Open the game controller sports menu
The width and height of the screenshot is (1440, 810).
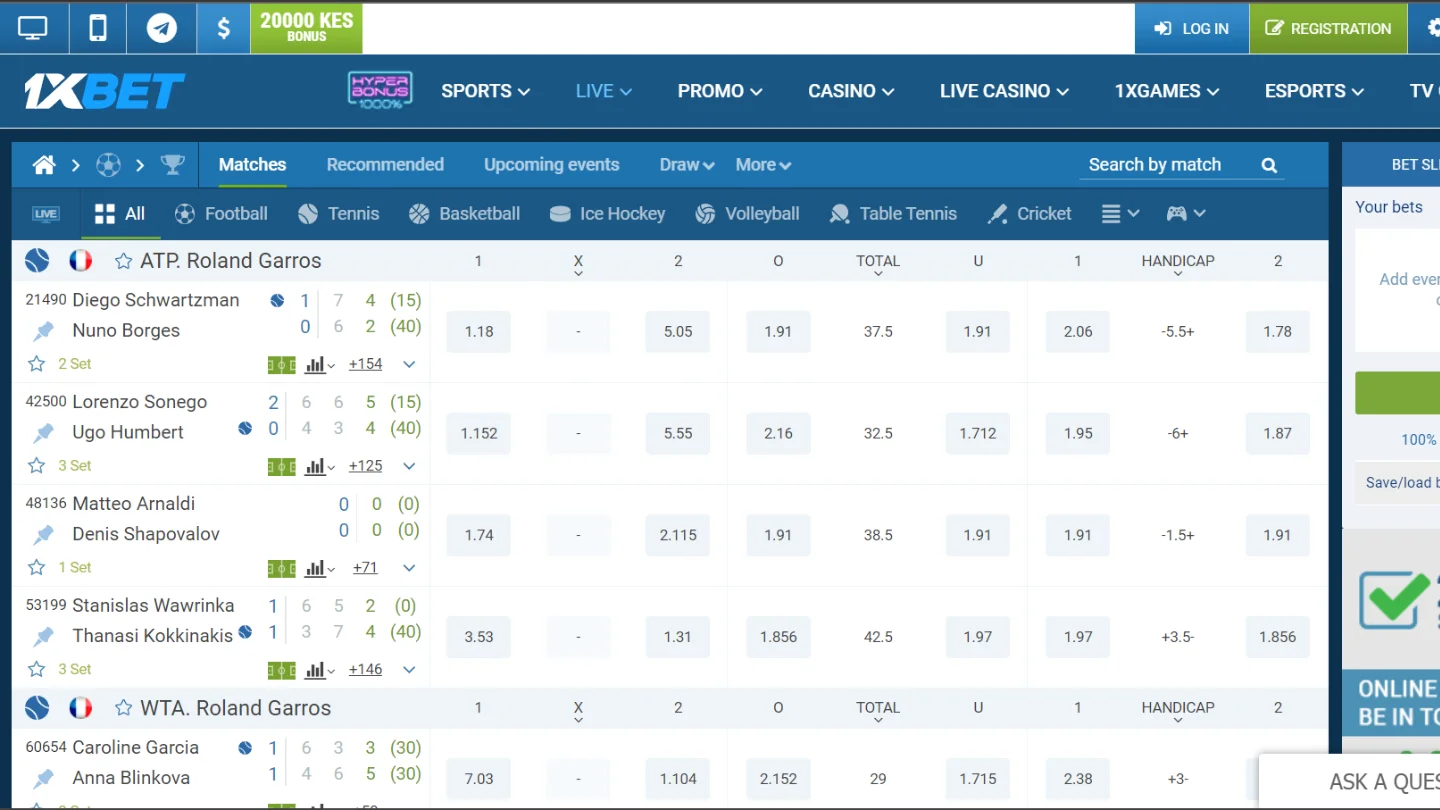[1186, 213]
